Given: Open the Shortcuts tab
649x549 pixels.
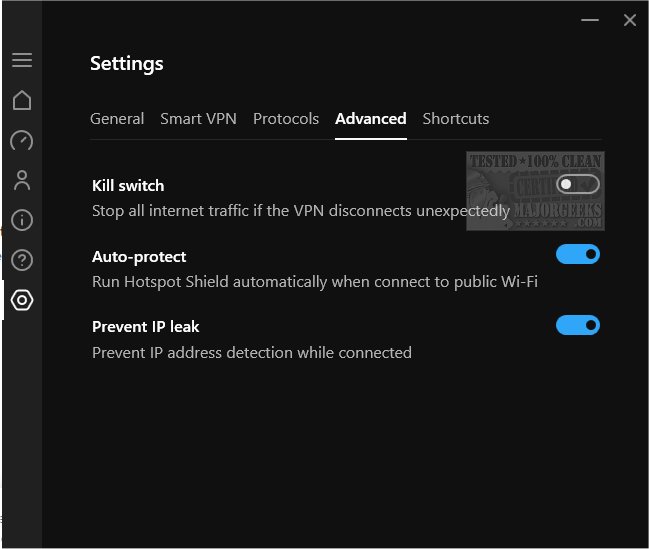Looking at the screenshot, I should coord(456,119).
